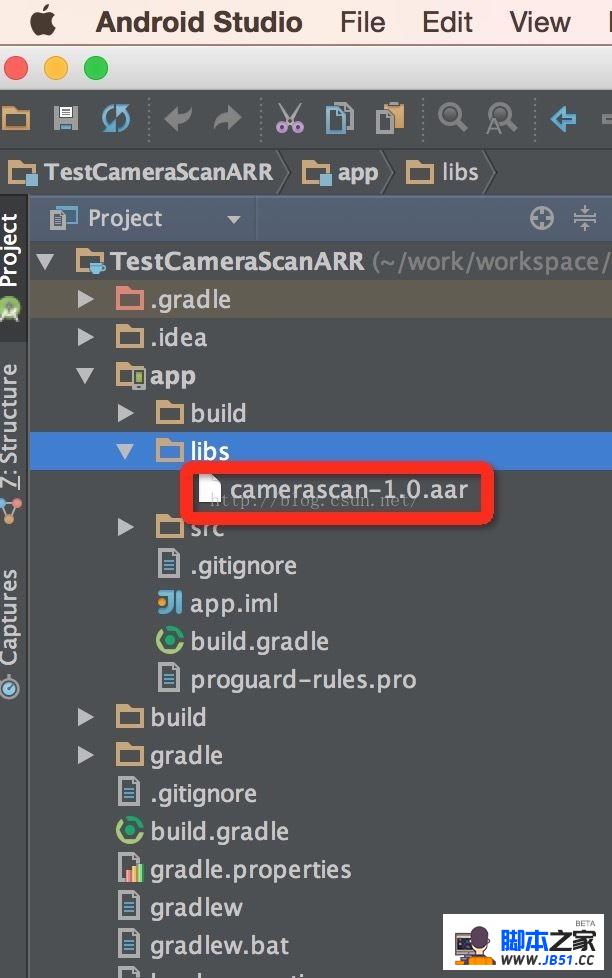This screenshot has width=612, height=978.
Task: Expand the app build folder
Action: pos(125,413)
